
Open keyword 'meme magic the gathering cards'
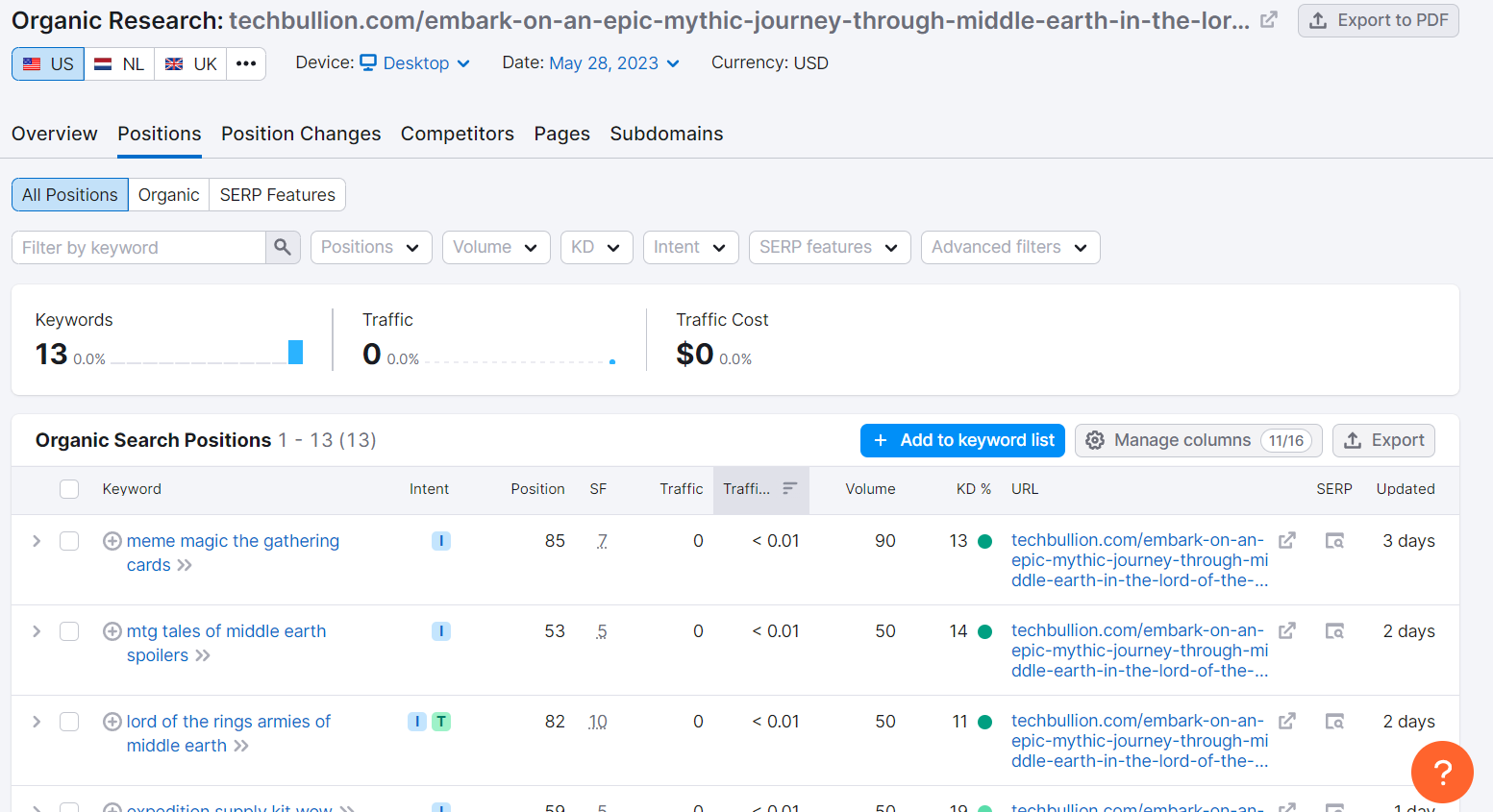(233, 553)
